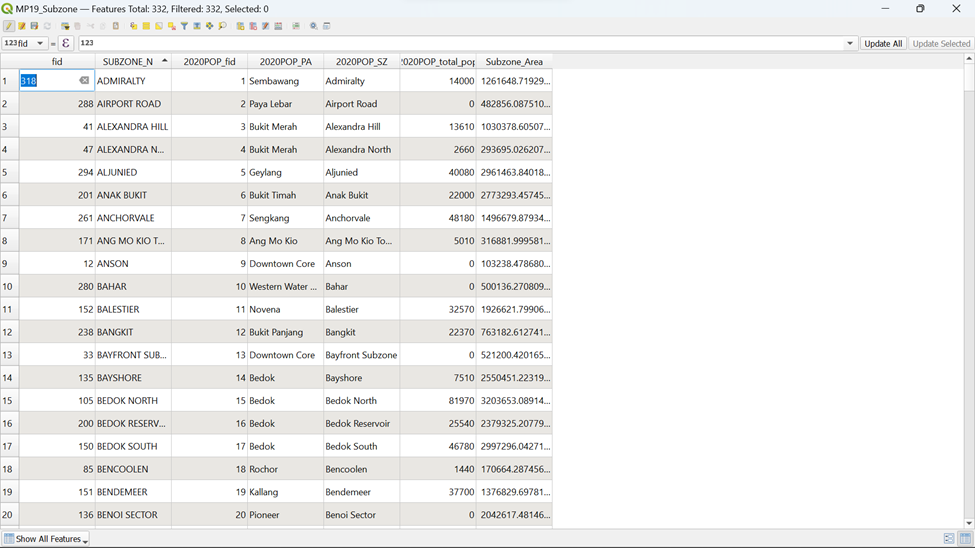
Task: Toggle editing mode with pencil icon
Action: [9, 26]
